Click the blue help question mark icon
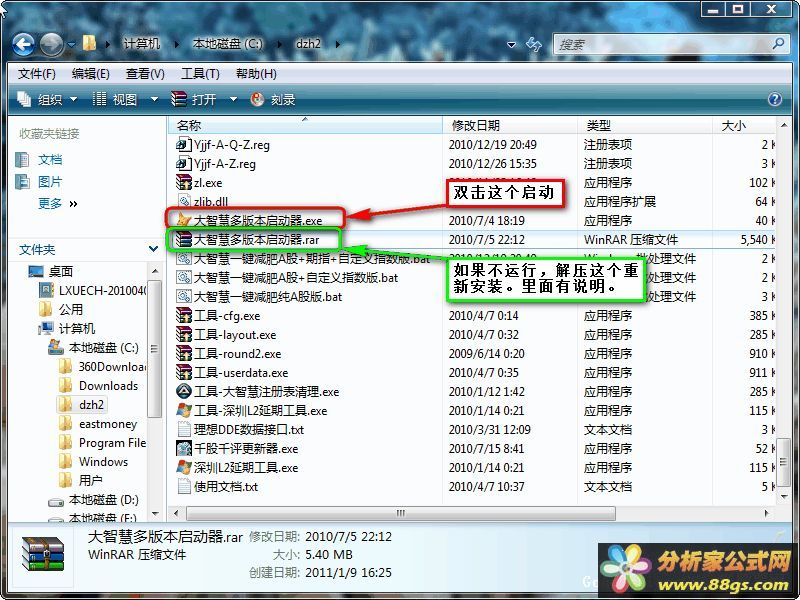The width and height of the screenshot is (800, 600). click(x=774, y=99)
